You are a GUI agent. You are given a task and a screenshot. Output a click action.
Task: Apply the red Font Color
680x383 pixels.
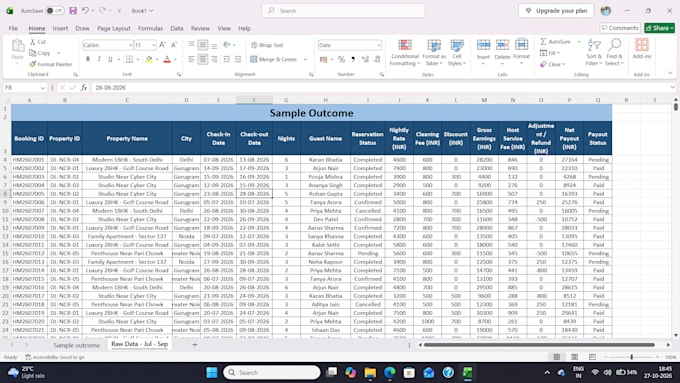tap(167, 59)
